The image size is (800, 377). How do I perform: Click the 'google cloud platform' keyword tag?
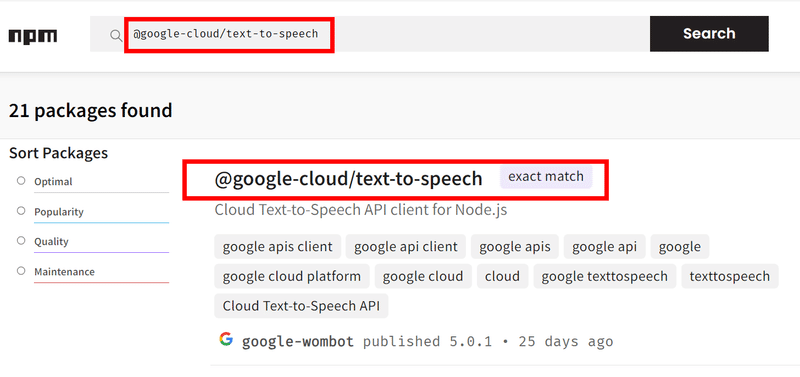tap(292, 277)
